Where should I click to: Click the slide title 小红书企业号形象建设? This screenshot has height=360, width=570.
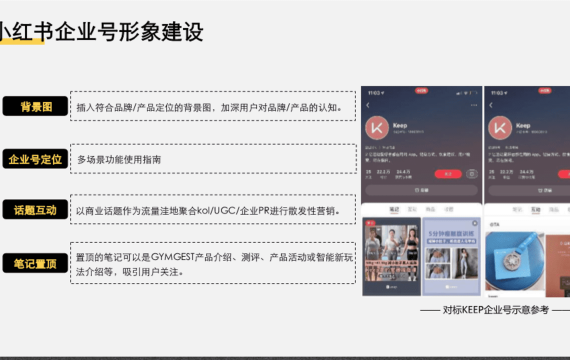pyautogui.click(x=101, y=32)
